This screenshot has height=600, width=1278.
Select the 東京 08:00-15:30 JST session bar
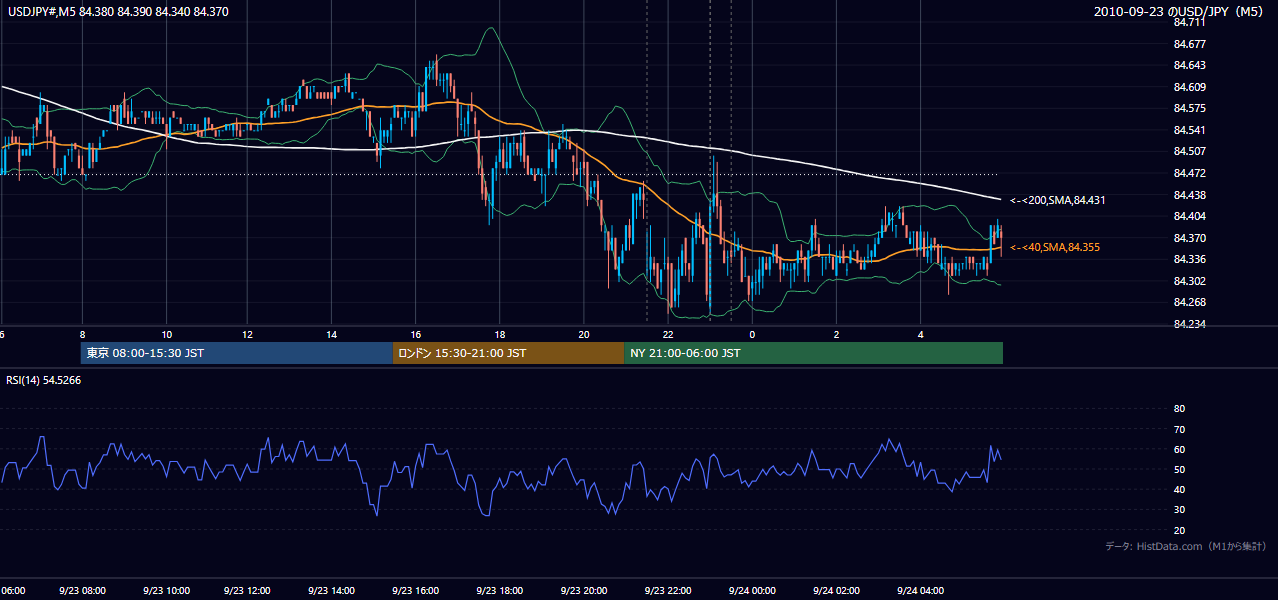[237, 353]
